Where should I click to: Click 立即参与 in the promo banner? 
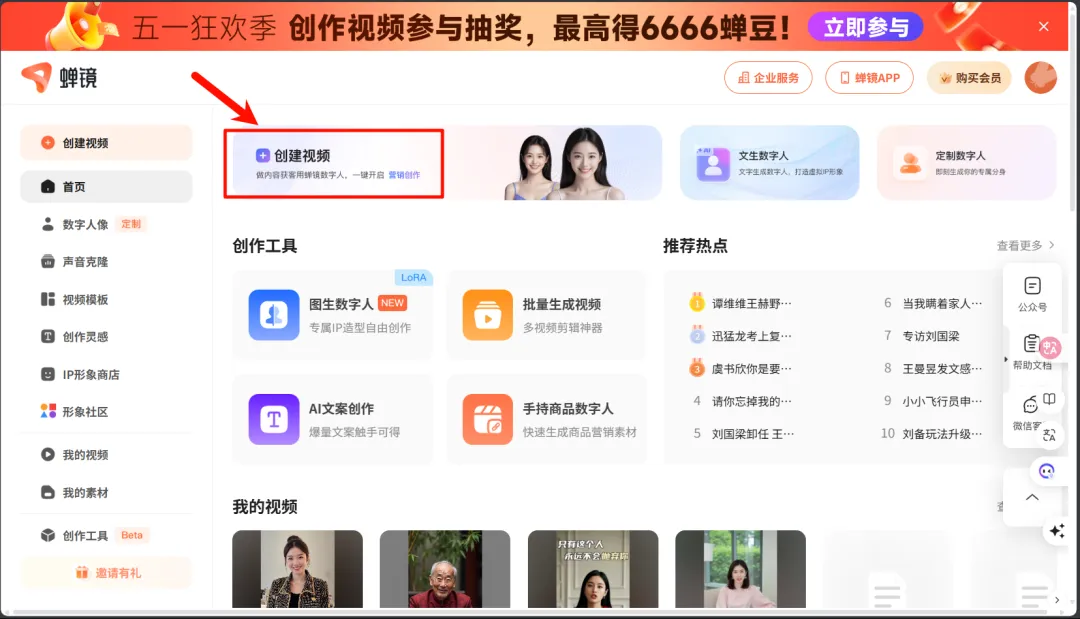point(866,28)
